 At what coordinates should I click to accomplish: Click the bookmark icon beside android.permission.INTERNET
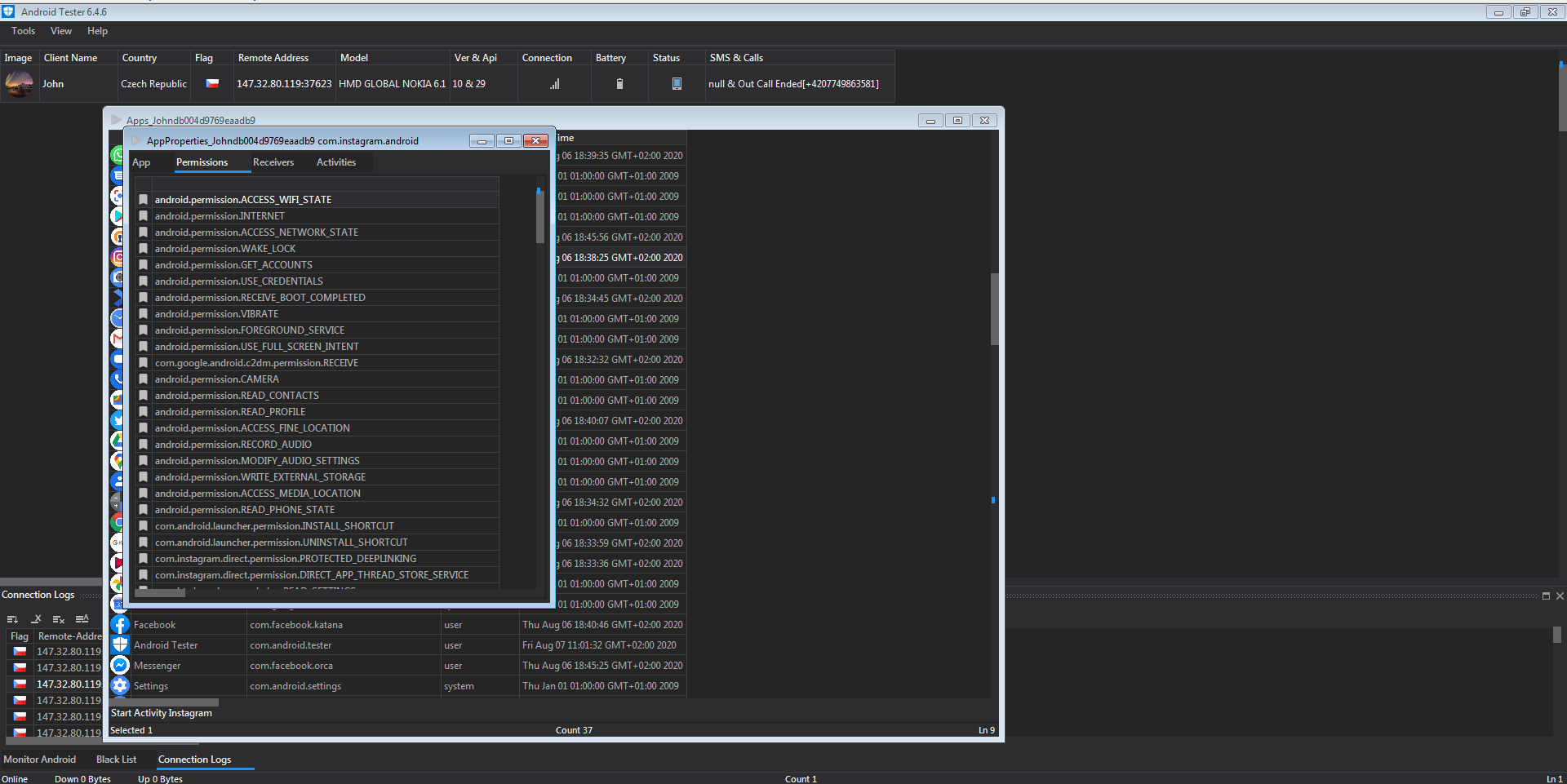click(x=144, y=216)
